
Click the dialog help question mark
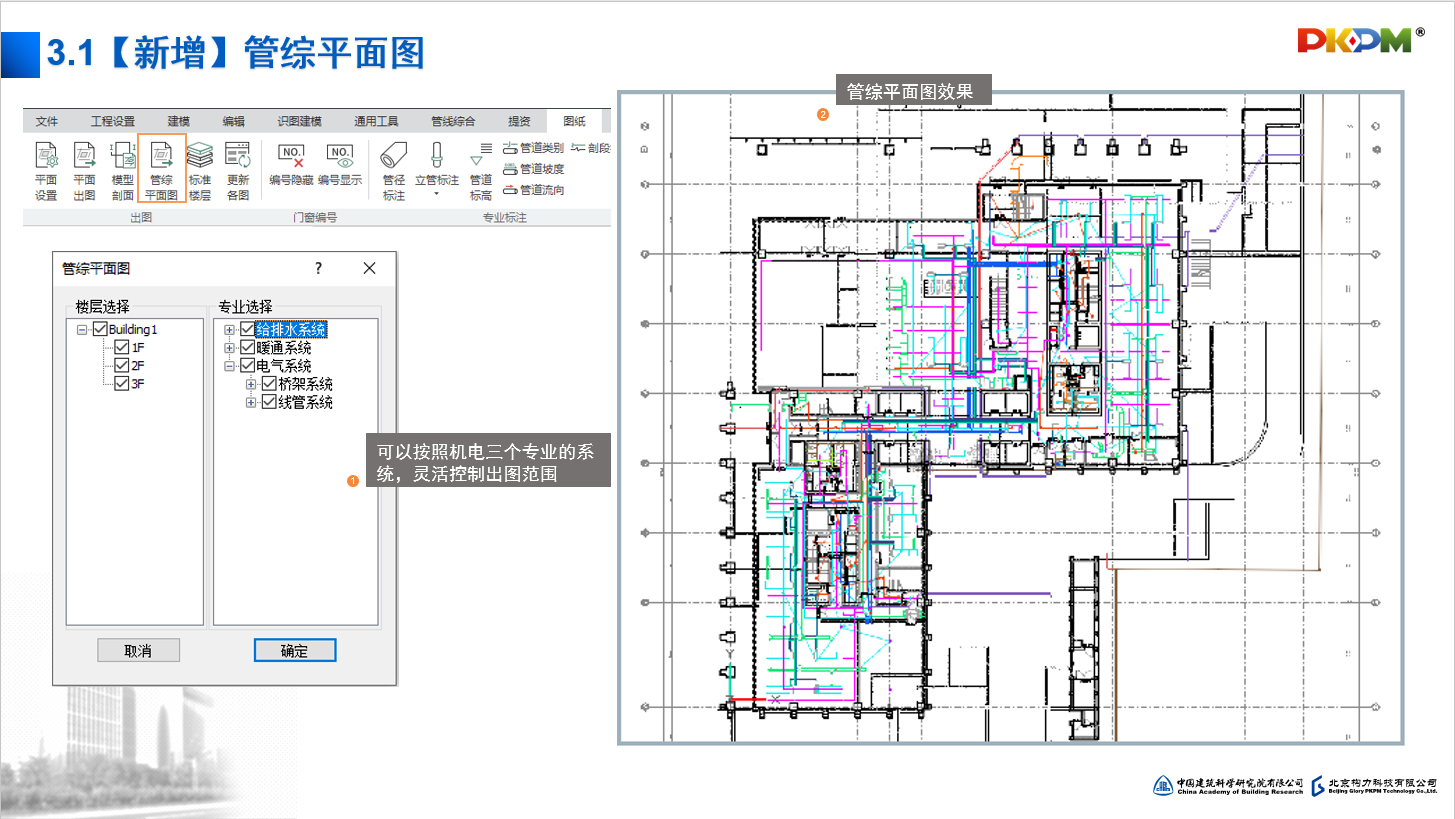pyautogui.click(x=318, y=268)
